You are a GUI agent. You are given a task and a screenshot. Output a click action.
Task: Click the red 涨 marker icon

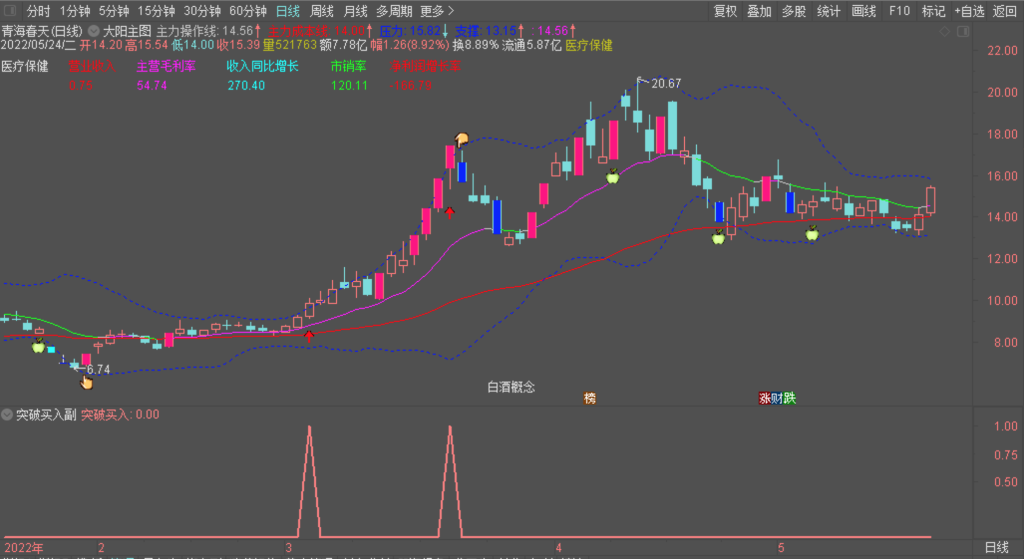point(765,398)
